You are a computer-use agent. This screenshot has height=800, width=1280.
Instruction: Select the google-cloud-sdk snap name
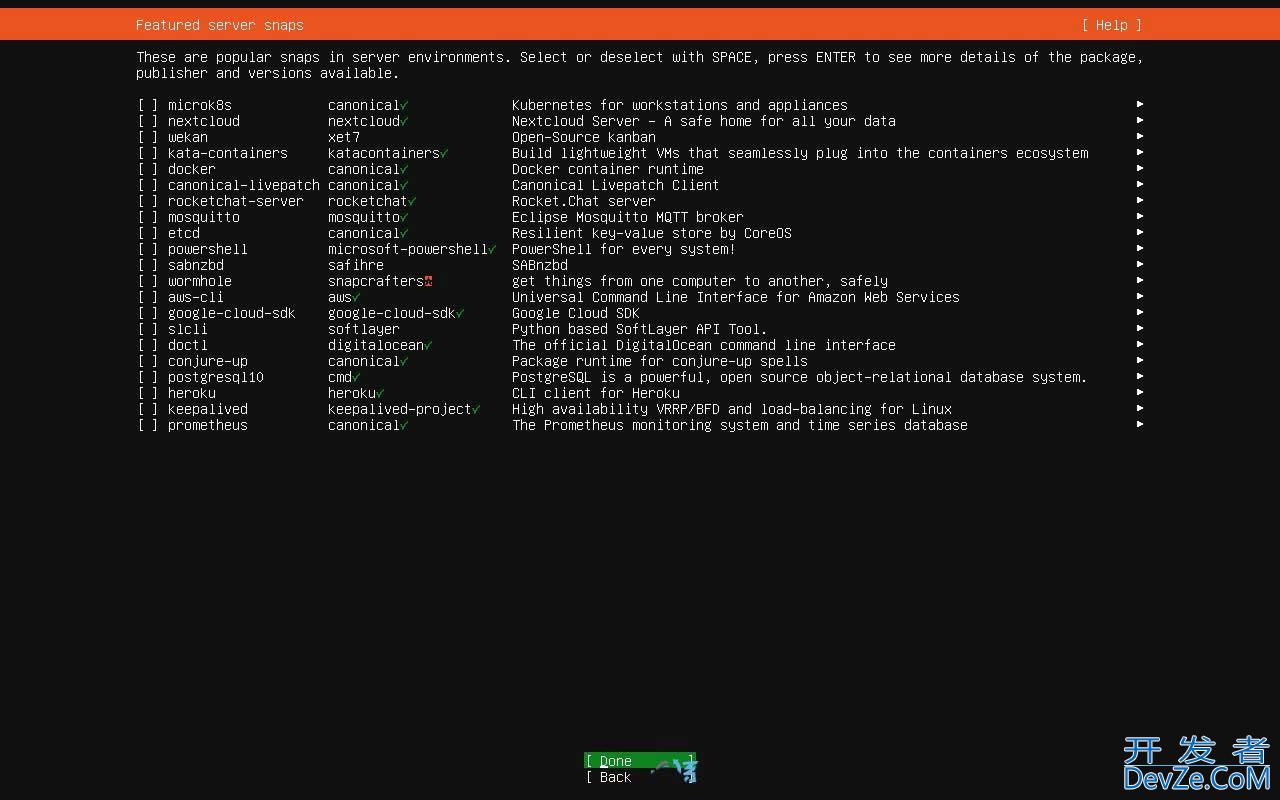[232, 313]
